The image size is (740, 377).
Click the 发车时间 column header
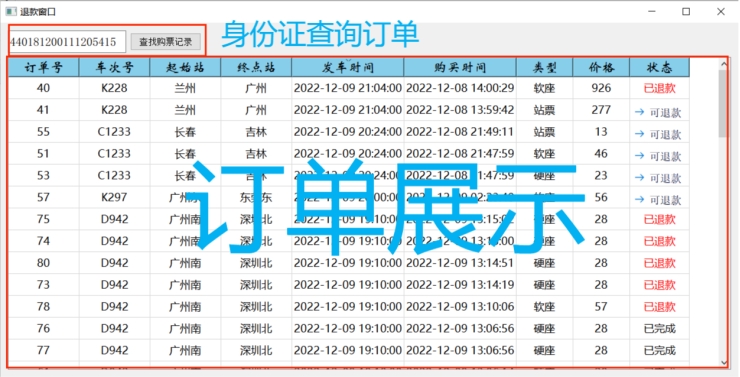coord(348,67)
